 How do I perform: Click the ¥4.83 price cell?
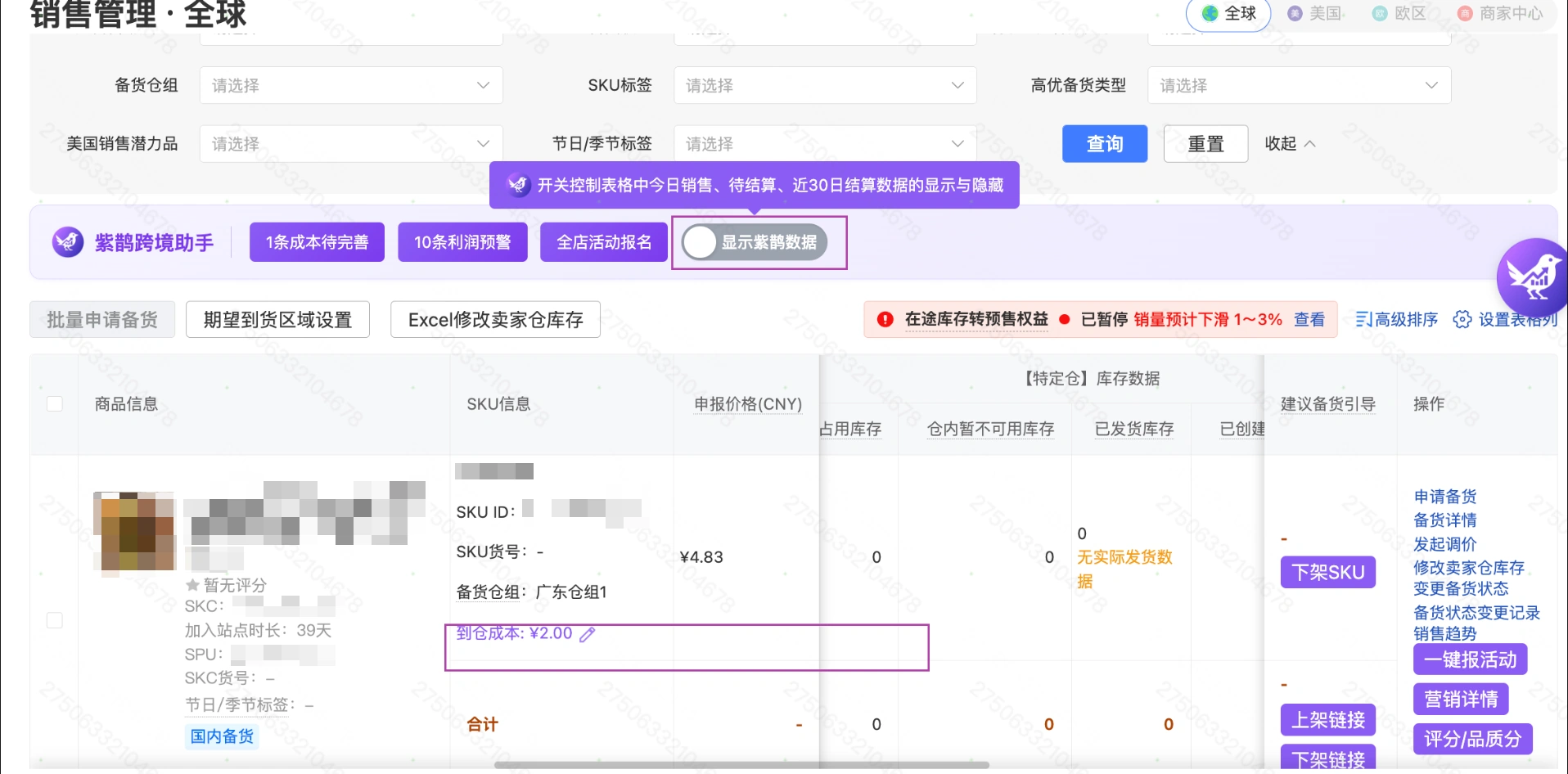[701, 557]
